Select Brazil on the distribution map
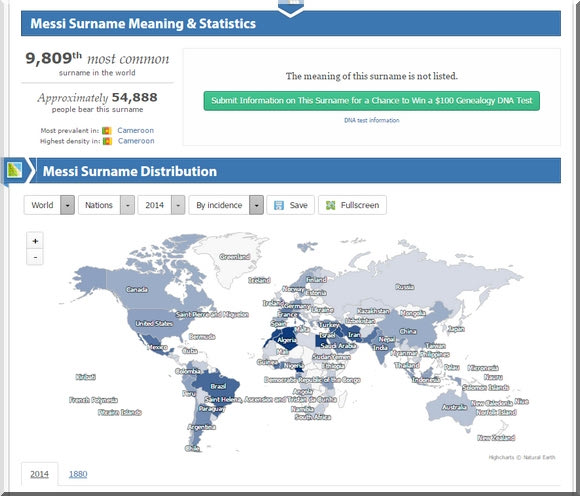Screen dimensions: 580x496 tap(218, 386)
